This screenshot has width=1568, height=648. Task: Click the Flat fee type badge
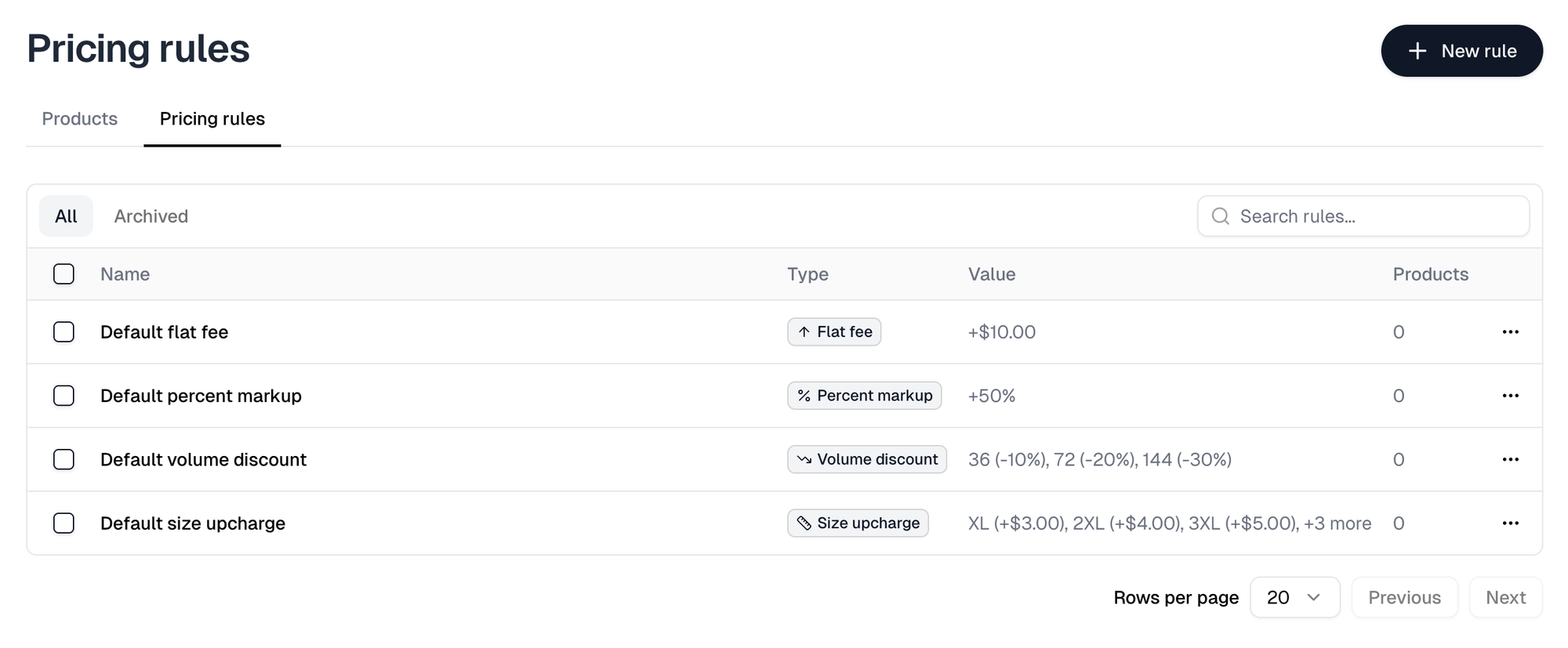[834, 332]
